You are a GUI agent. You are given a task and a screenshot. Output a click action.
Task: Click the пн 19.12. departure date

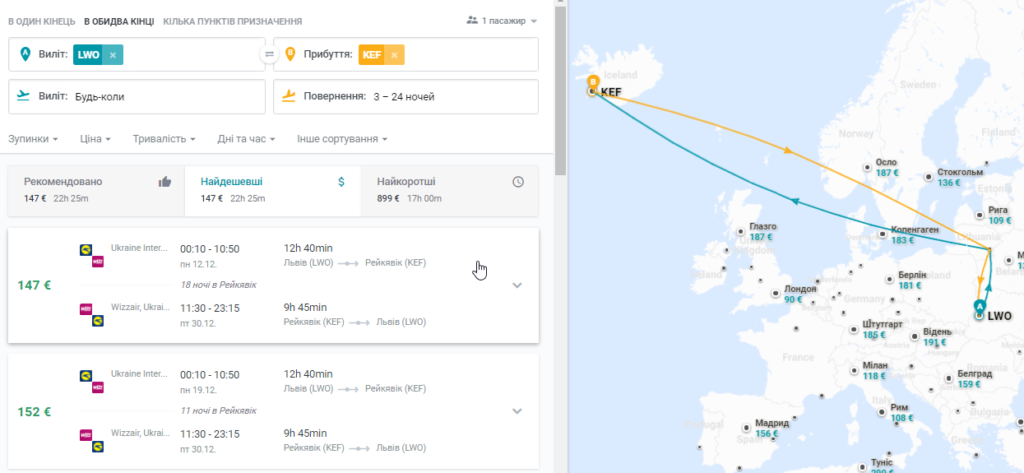click(199, 389)
